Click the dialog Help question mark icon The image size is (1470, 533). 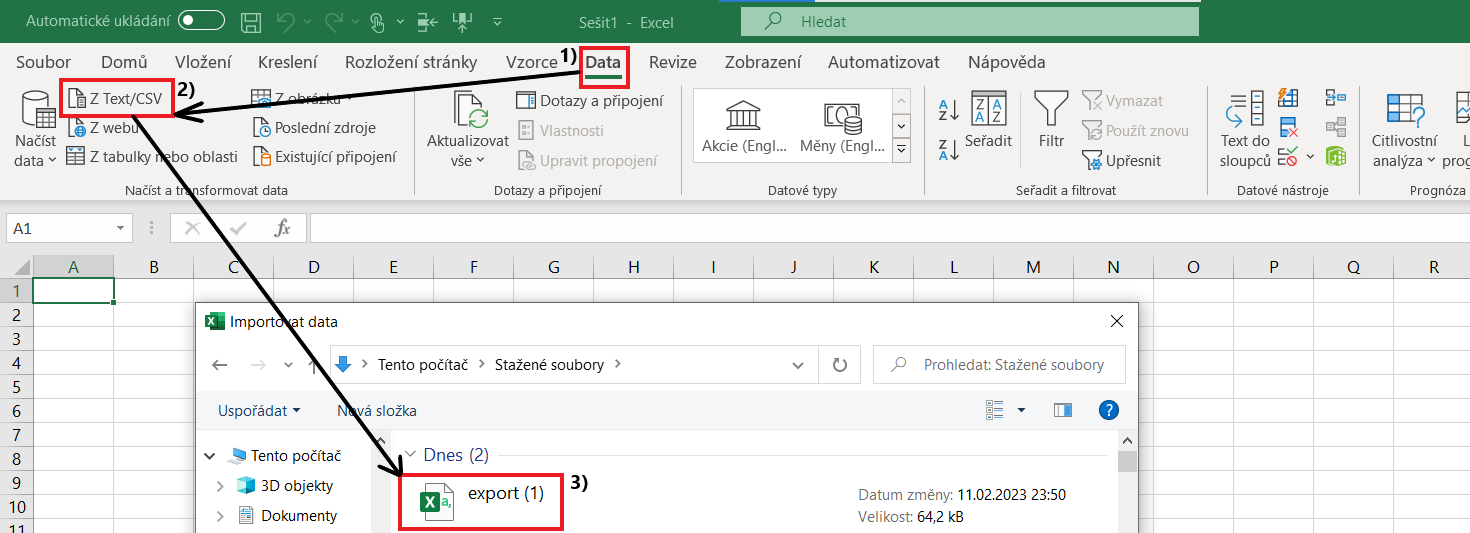point(1109,410)
